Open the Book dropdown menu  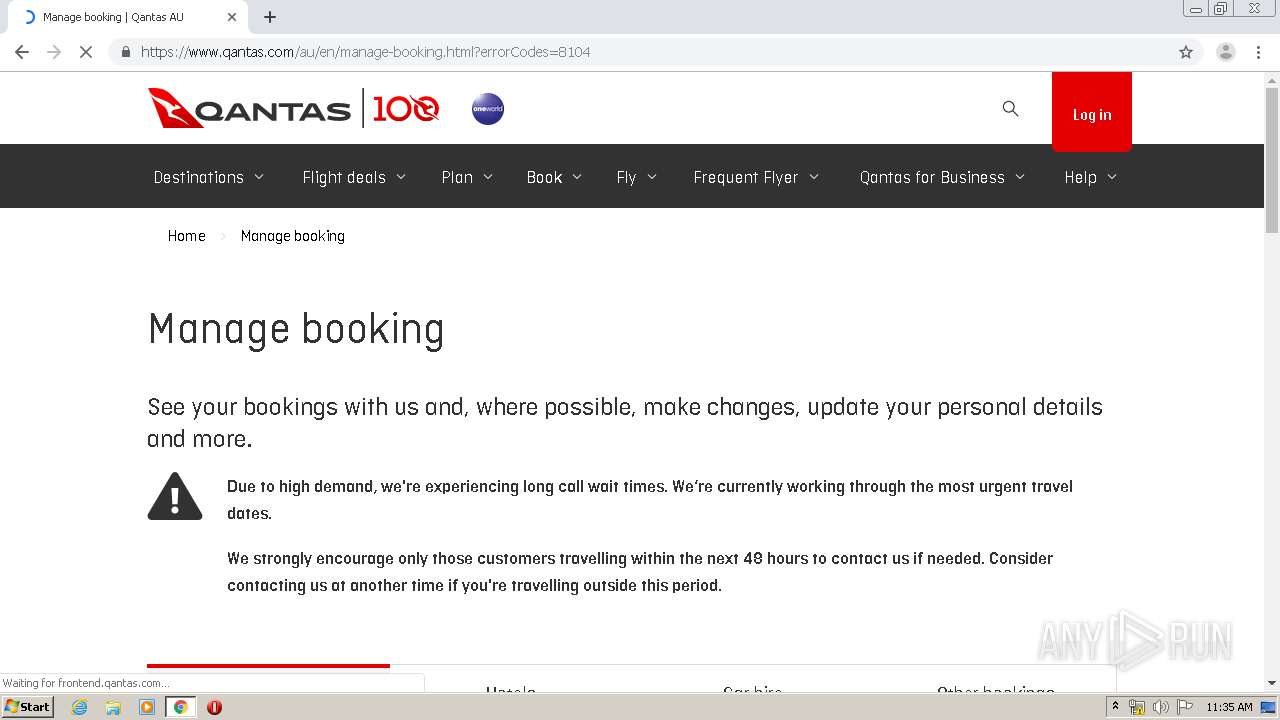[x=554, y=177]
